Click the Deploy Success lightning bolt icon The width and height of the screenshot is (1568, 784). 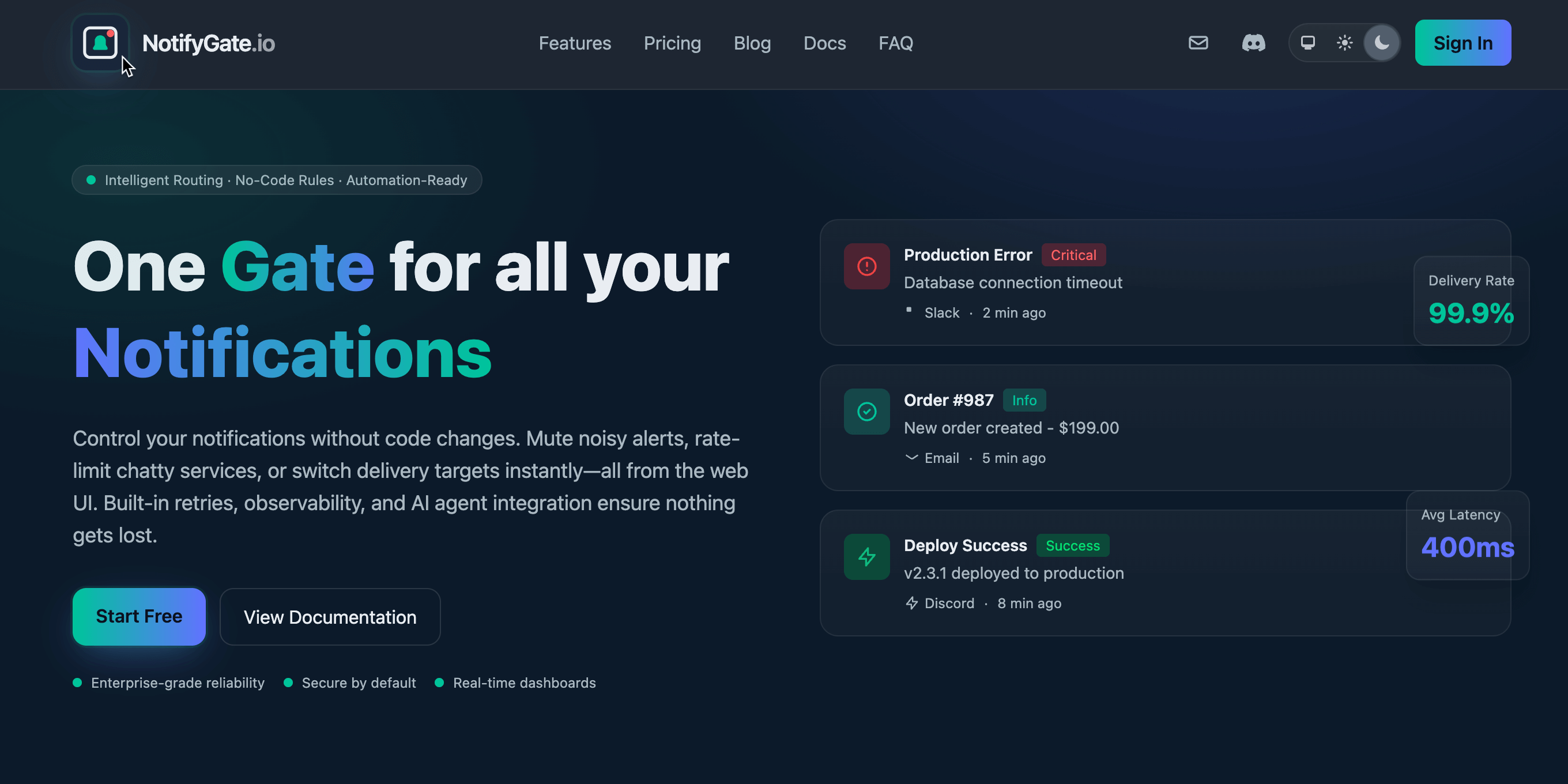866,557
